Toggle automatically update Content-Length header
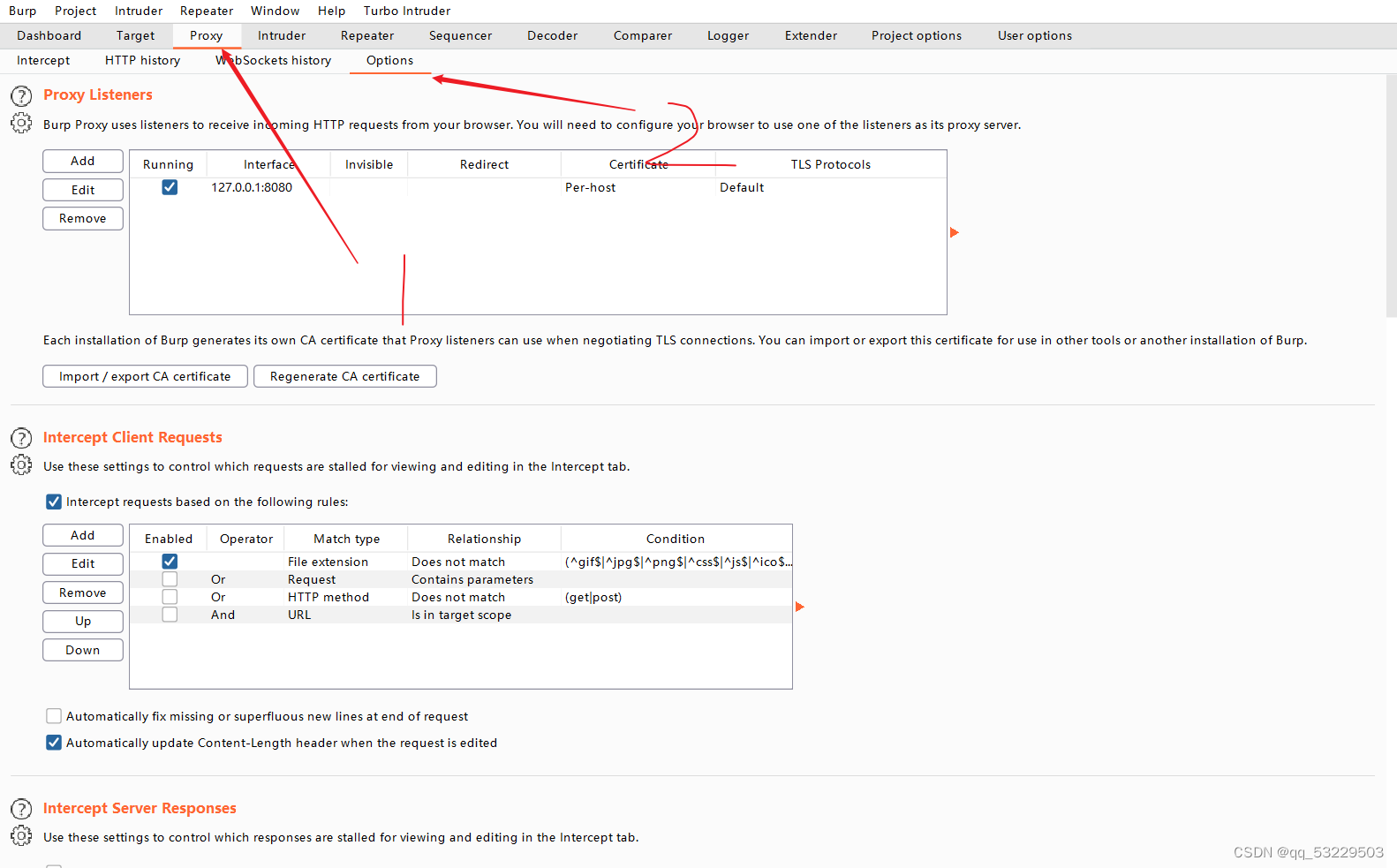This screenshot has height=868, width=1397. tap(54, 743)
